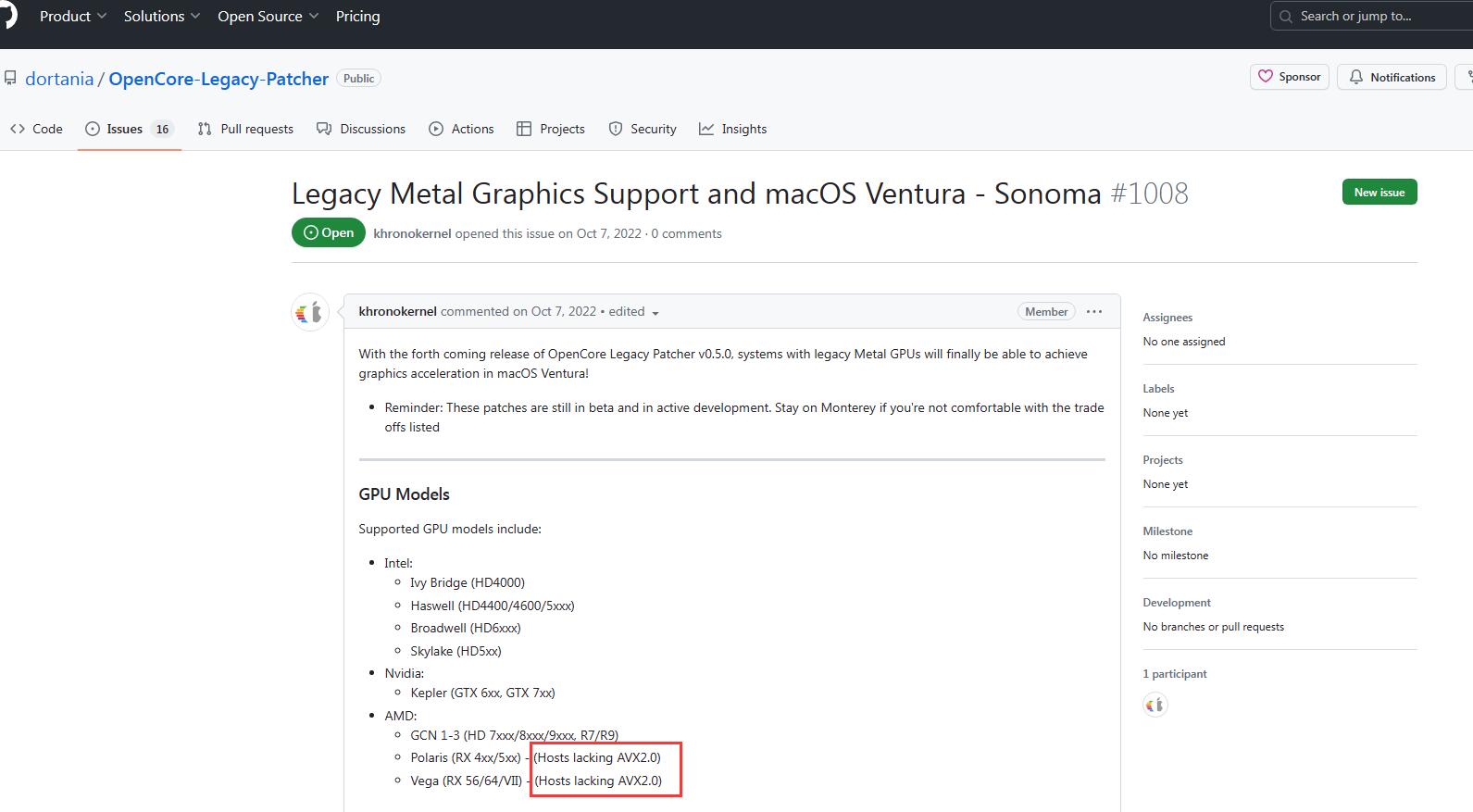The image size is (1473, 812).
Task: Click the Notifications button
Action: pos(1392,77)
